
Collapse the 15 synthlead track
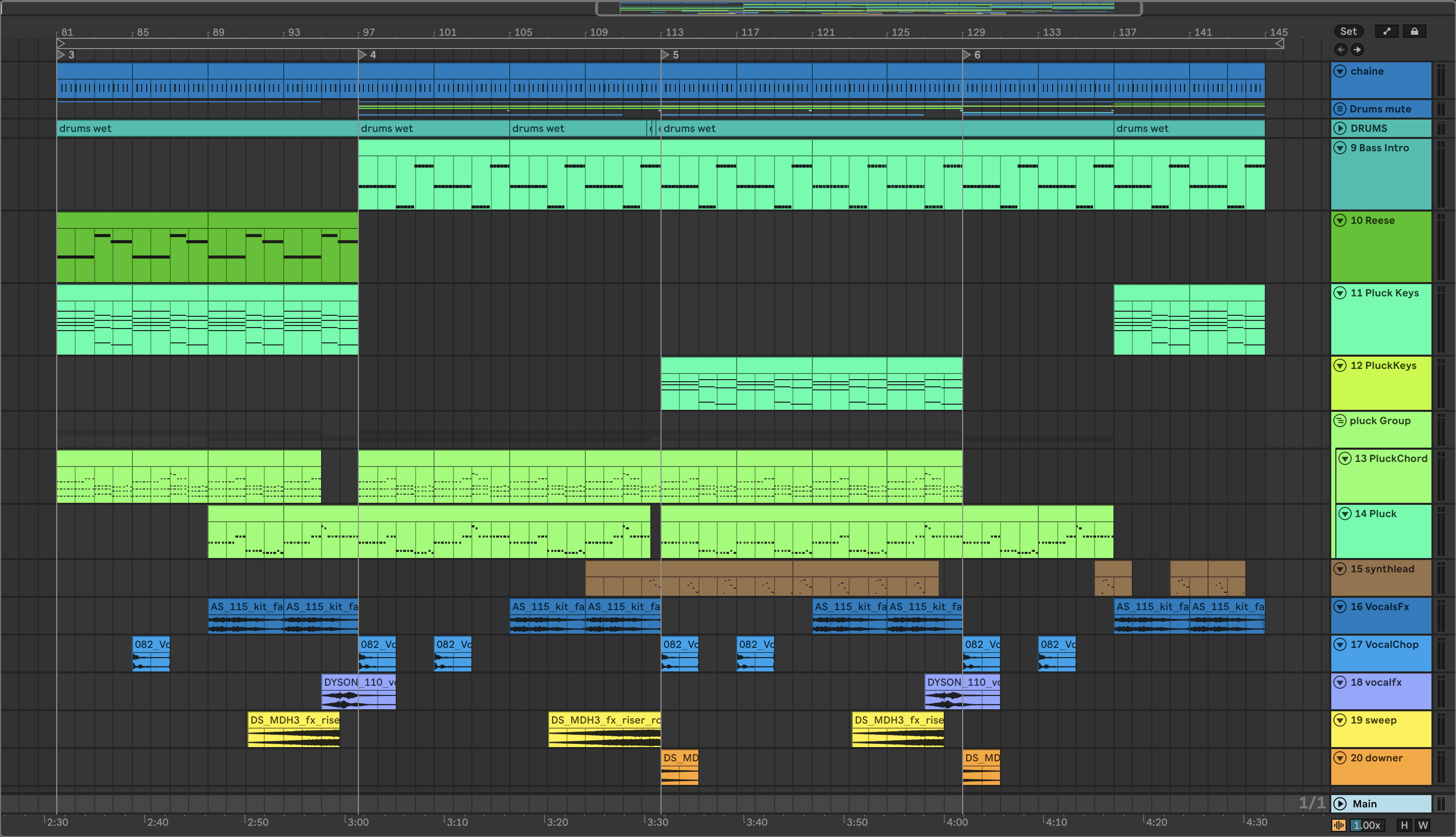(1340, 569)
